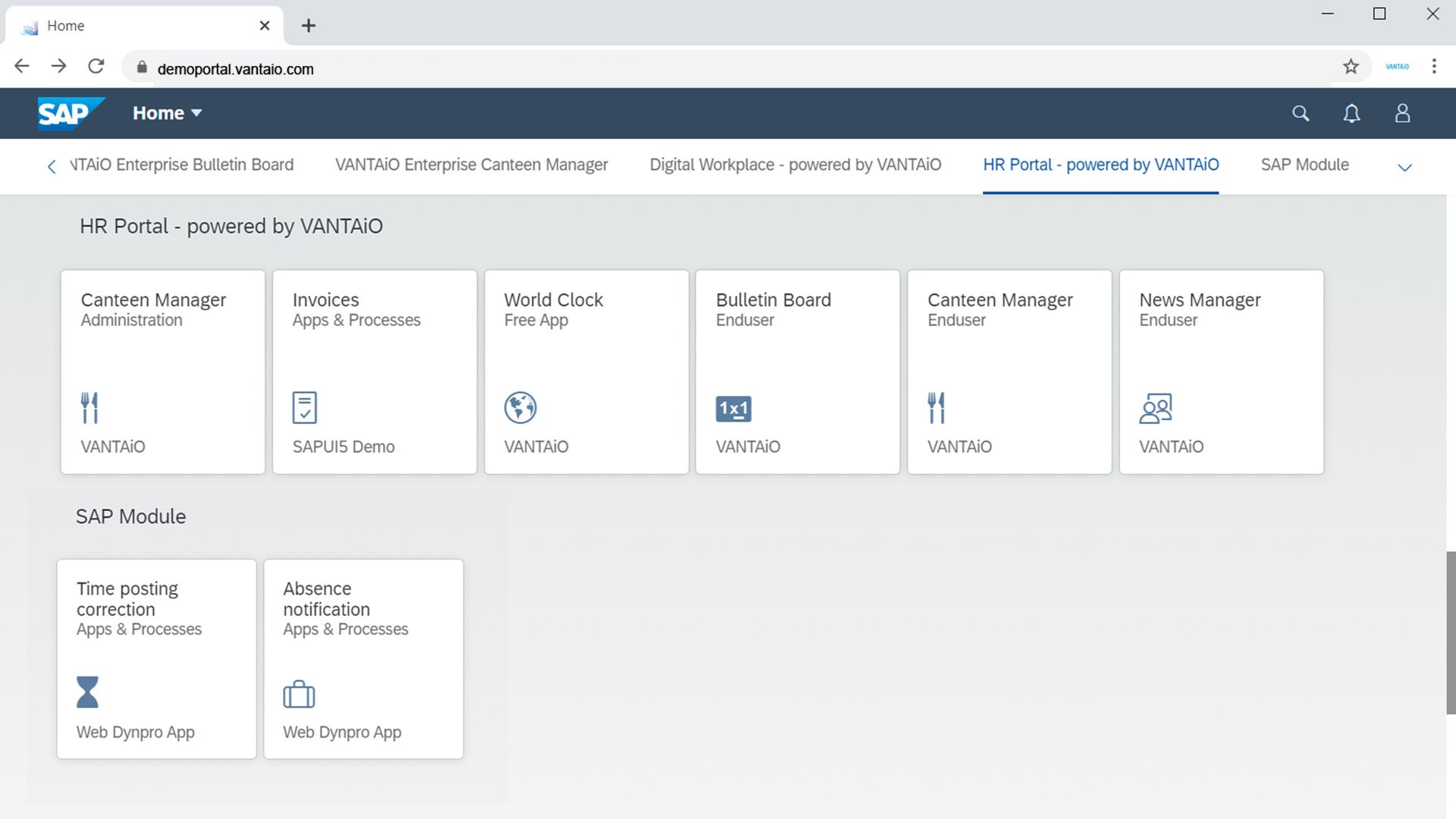The width and height of the screenshot is (1456, 819).
Task: Open the search icon in header
Action: (1301, 114)
